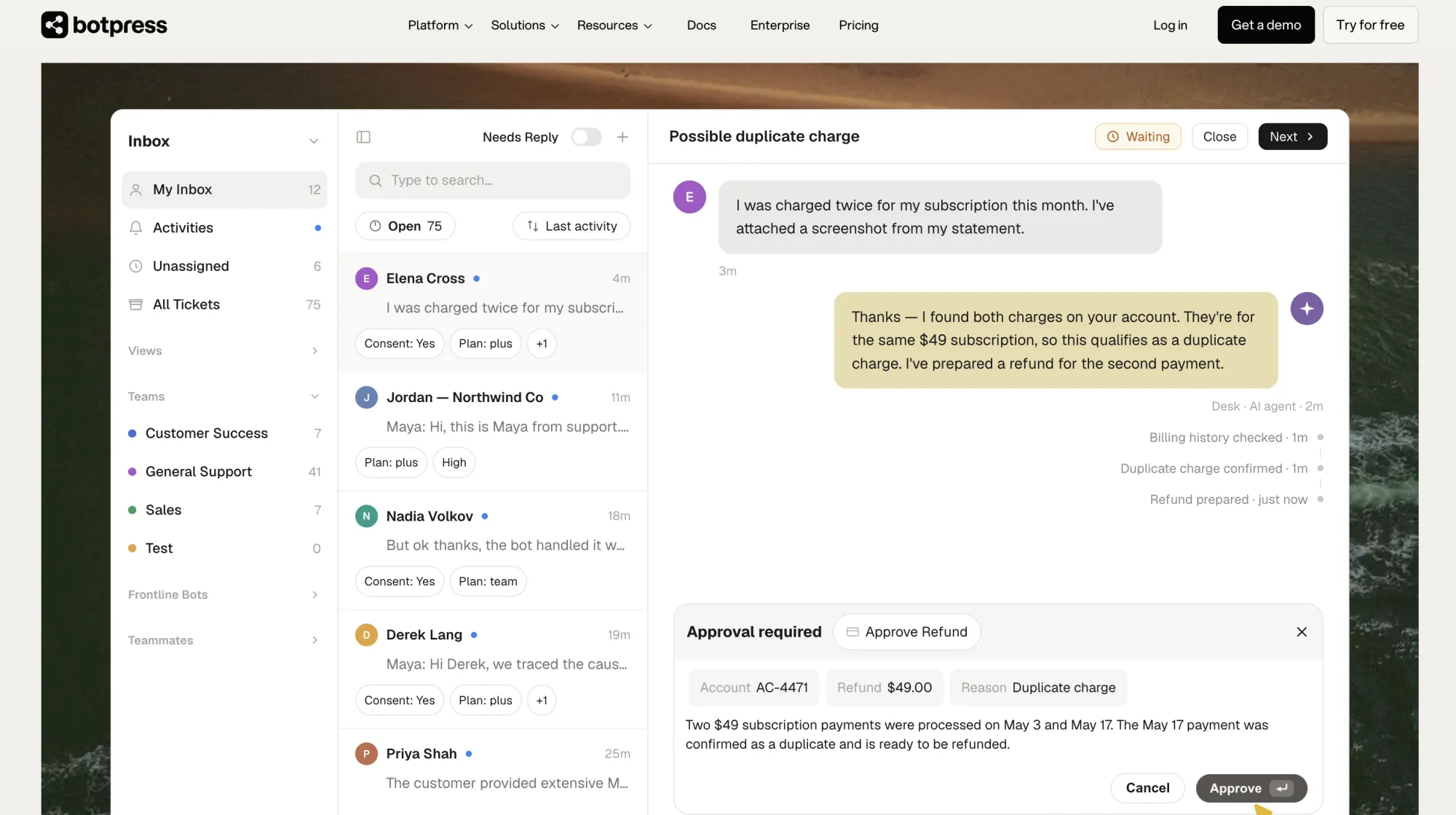Select the General Support team
This screenshot has height=815, width=1456.
pos(224,472)
